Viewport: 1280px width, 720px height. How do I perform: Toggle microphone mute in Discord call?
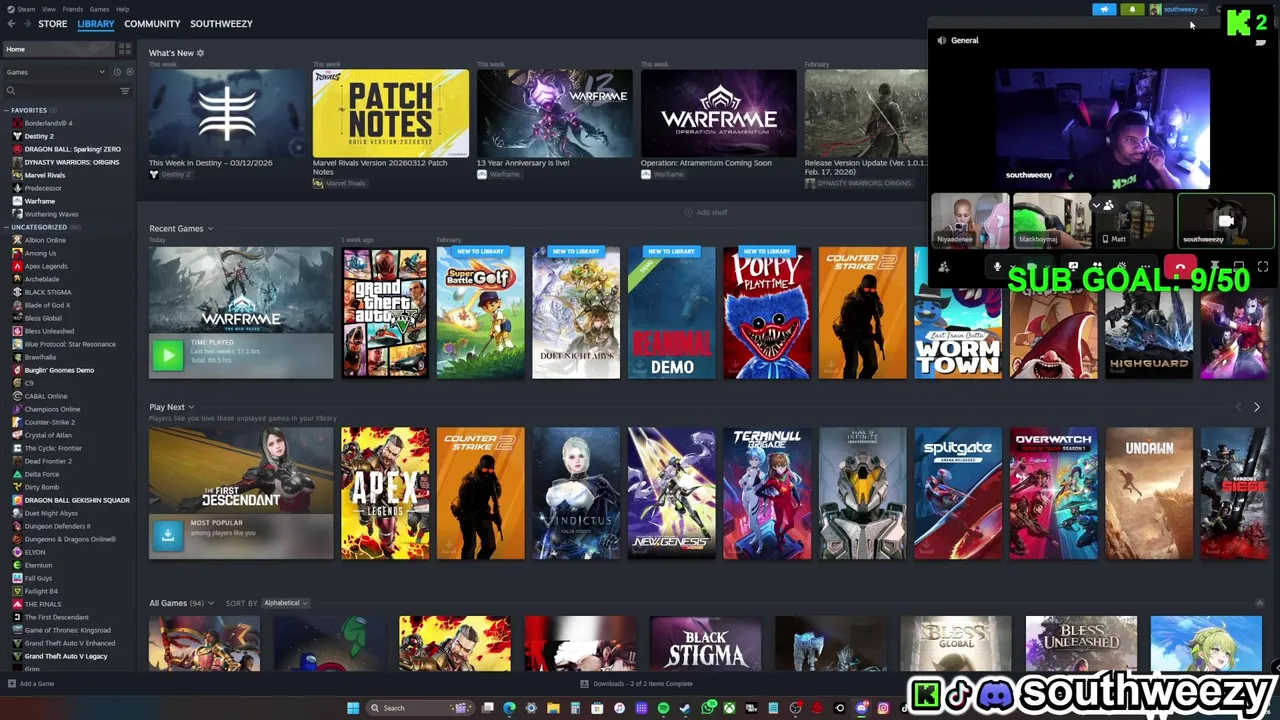coord(997,267)
